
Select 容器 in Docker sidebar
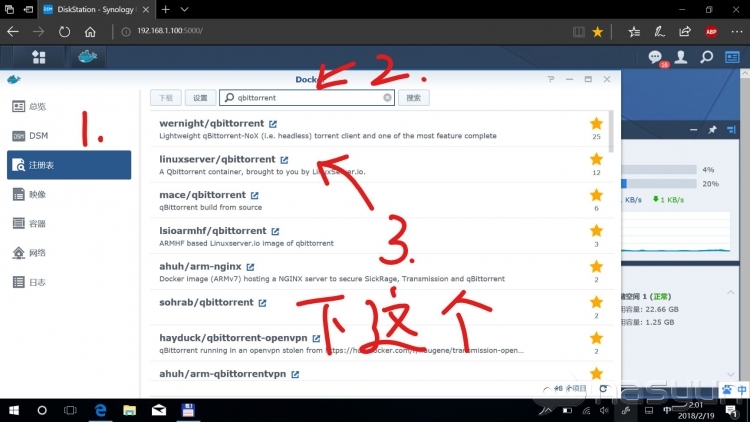[x=69, y=223]
